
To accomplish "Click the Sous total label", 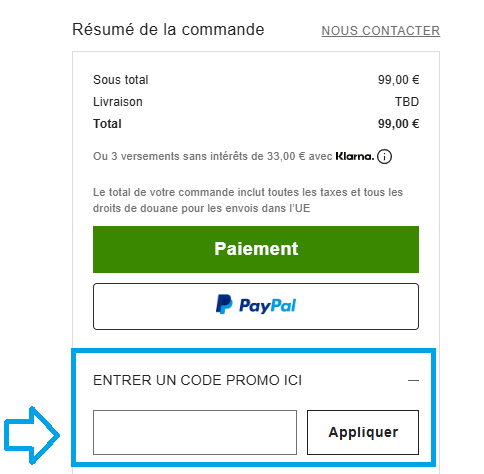I will 121,80.
